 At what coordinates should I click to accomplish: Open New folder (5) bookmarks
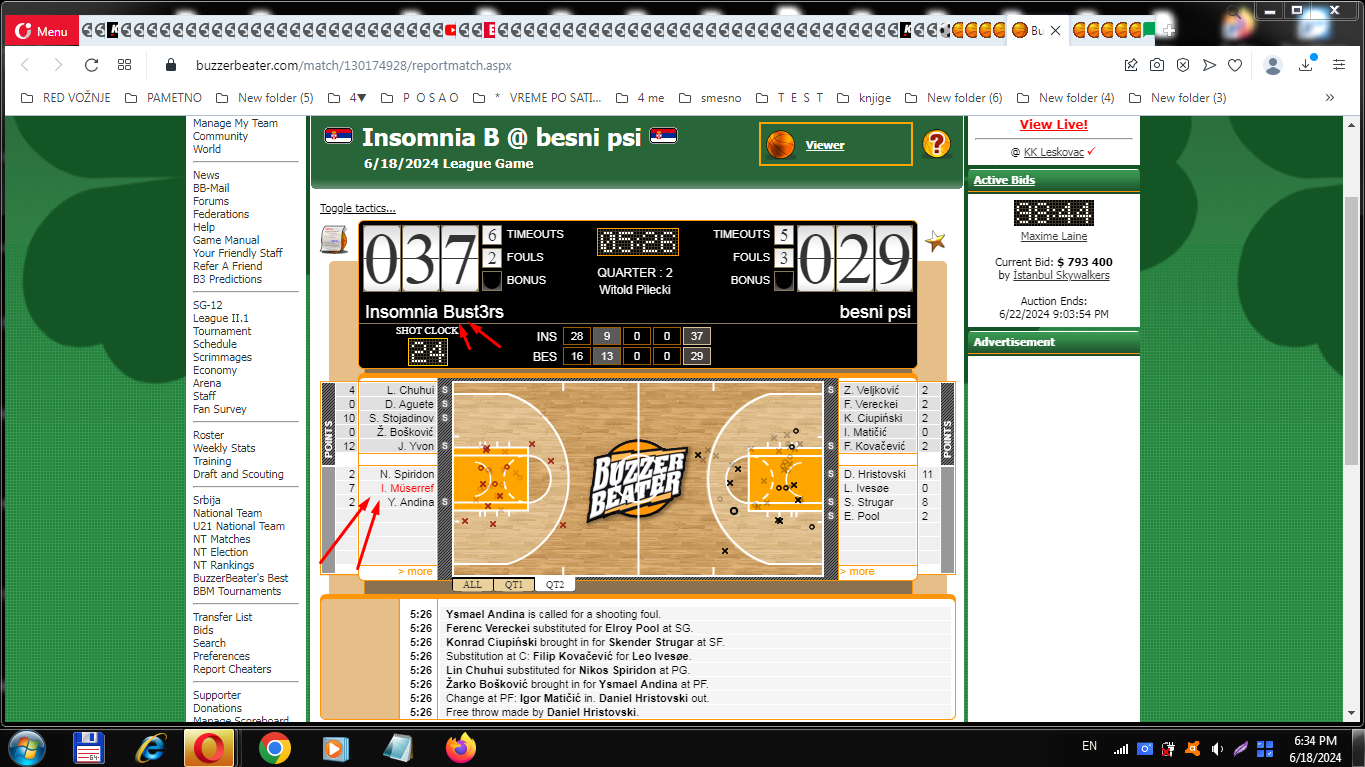click(x=264, y=98)
